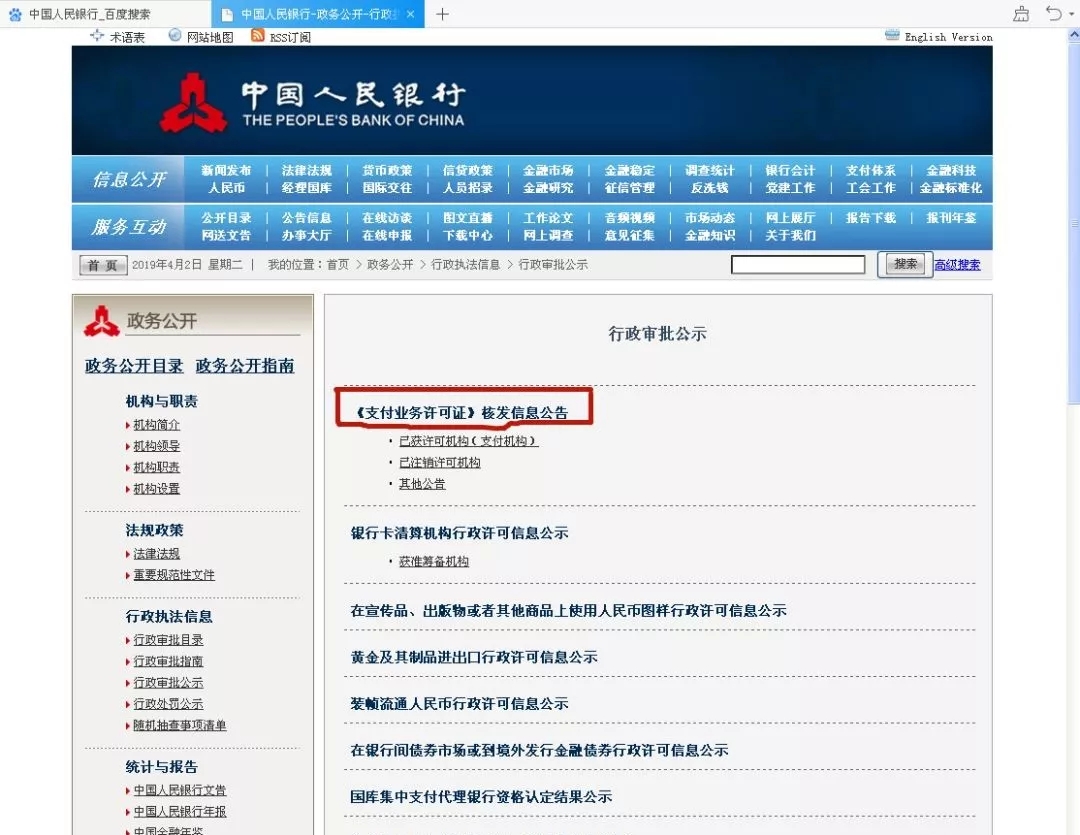Open 行政审批指南 link
Screen dimensions: 1080x835
(168, 661)
